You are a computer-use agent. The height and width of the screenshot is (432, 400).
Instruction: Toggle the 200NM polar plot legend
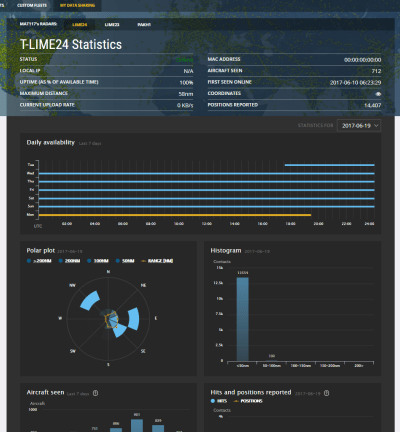click(x=69, y=261)
